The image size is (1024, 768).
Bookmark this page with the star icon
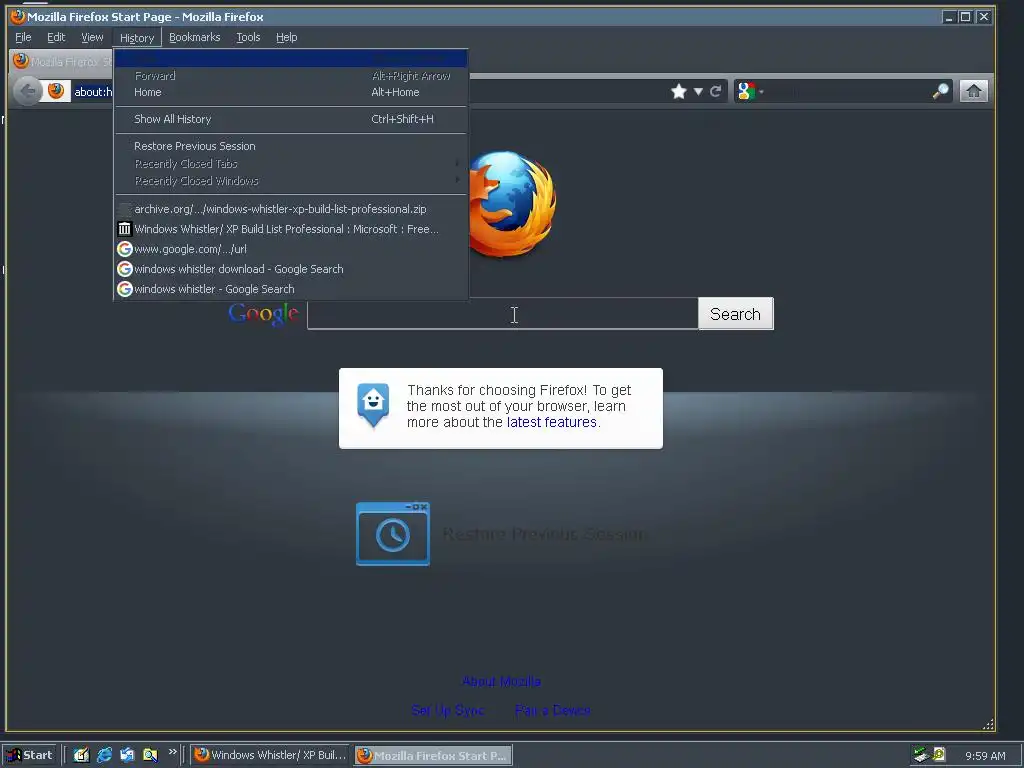point(679,91)
